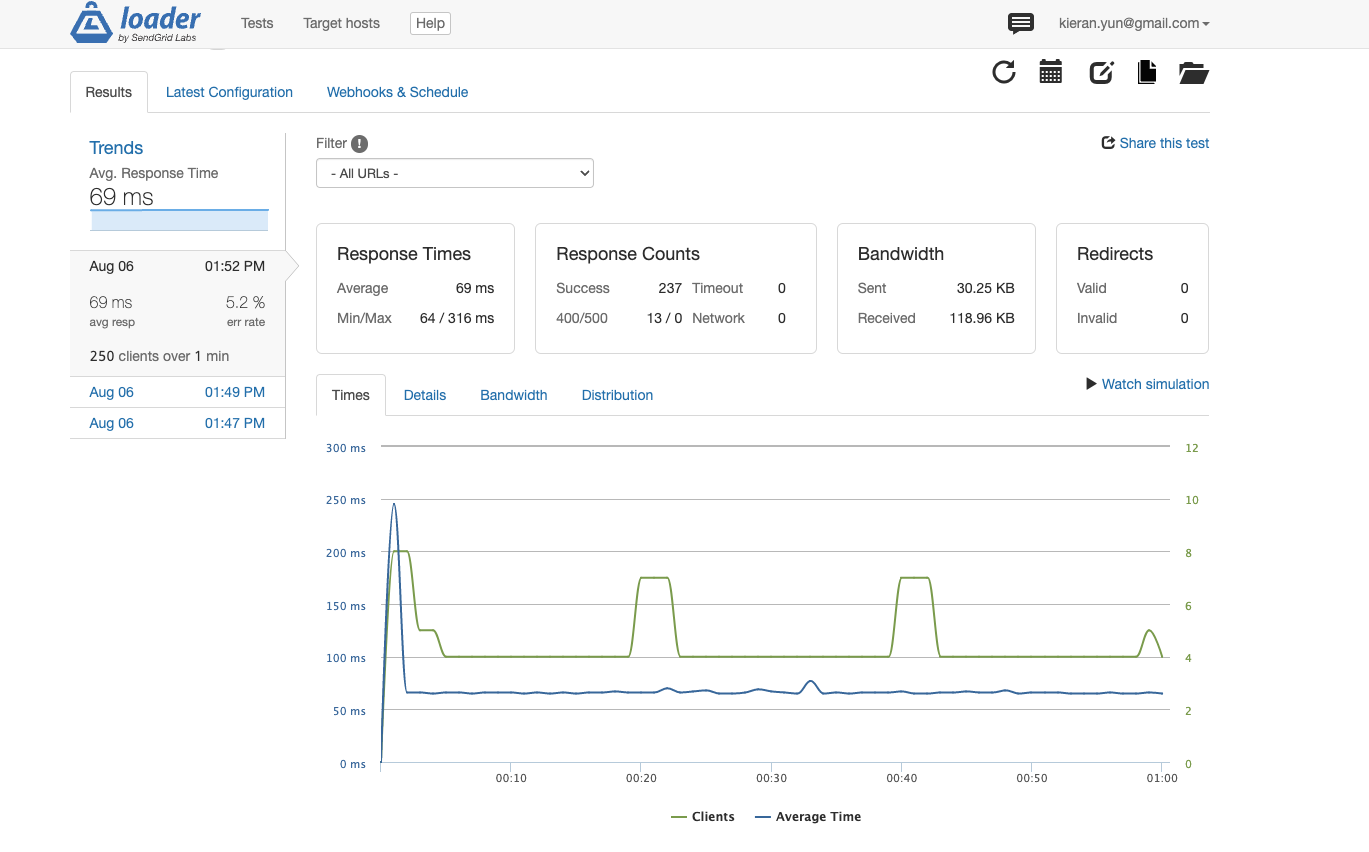Click the loader logo by SendGrid Labs

(x=135, y=24)
